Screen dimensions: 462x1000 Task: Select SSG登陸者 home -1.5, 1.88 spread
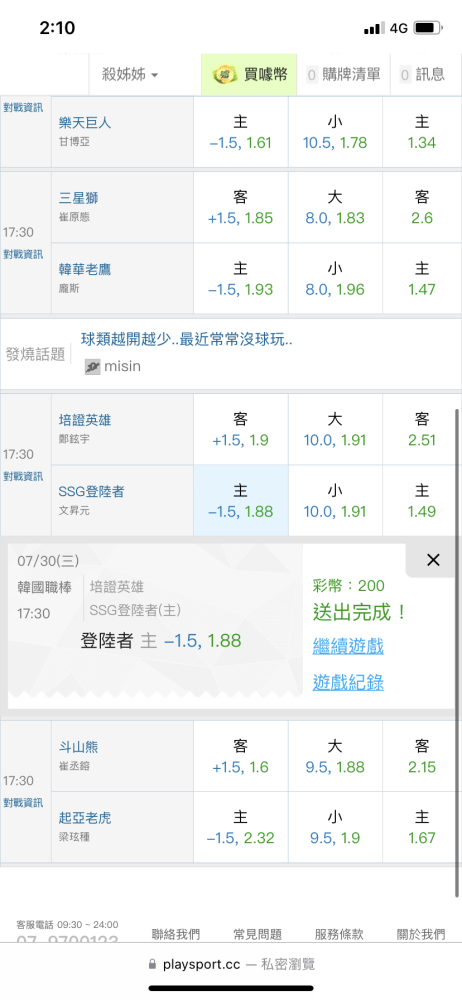point(241,501)
